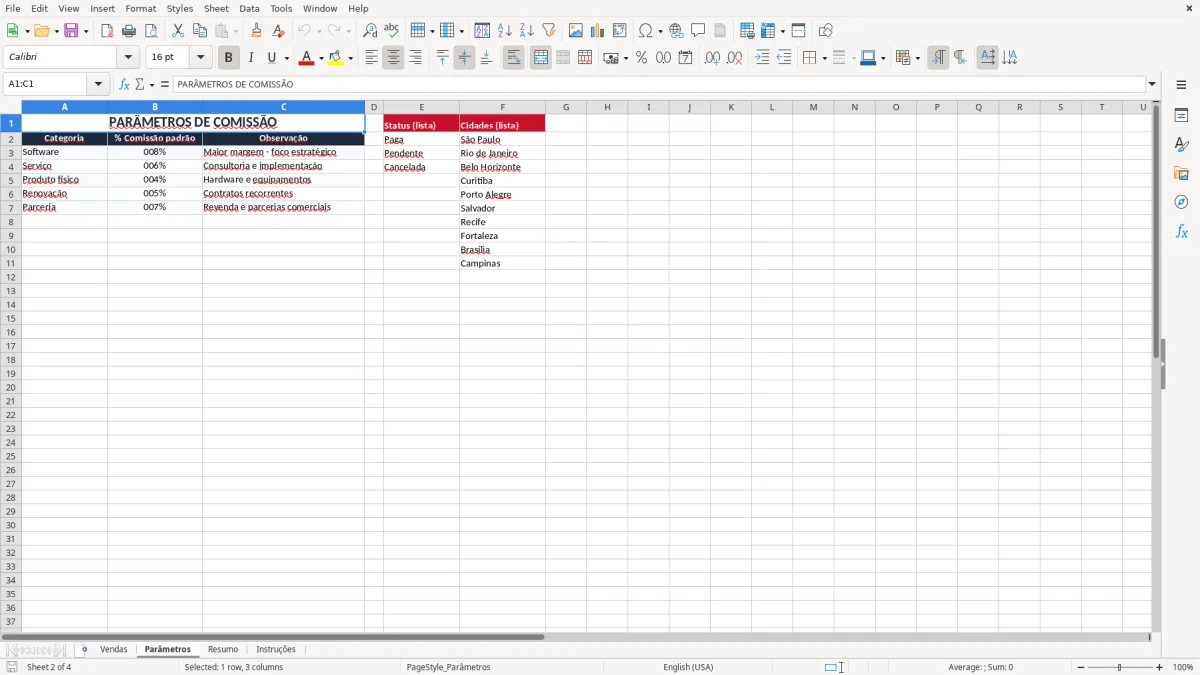The height and width of the screenshot is (675, 1200).
Task: Open the Calibri font name dropdown
Action: pos(128,58)
